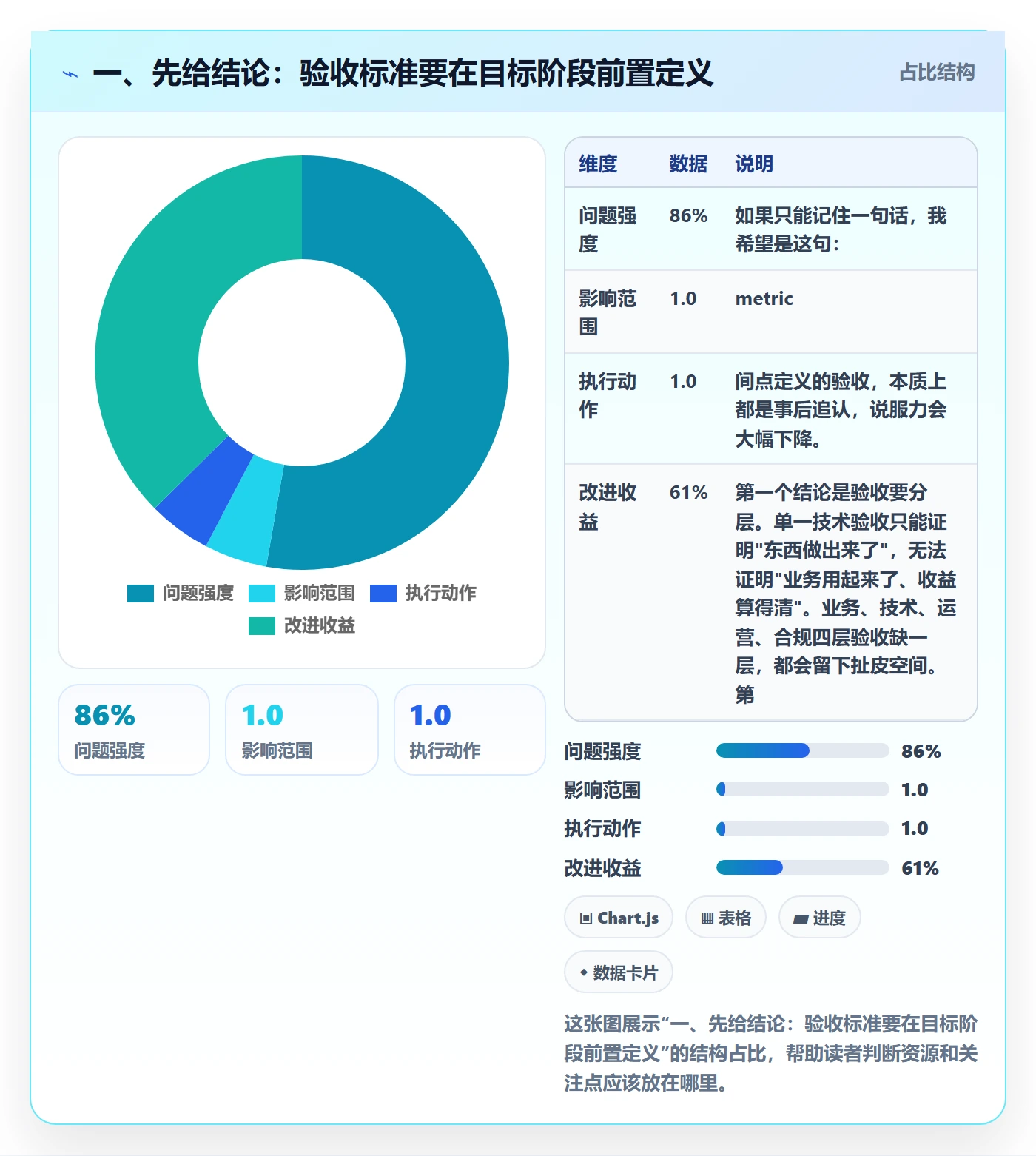Click the section title 一、先给结论
1036x1156 pixels.
pos(403,73)
